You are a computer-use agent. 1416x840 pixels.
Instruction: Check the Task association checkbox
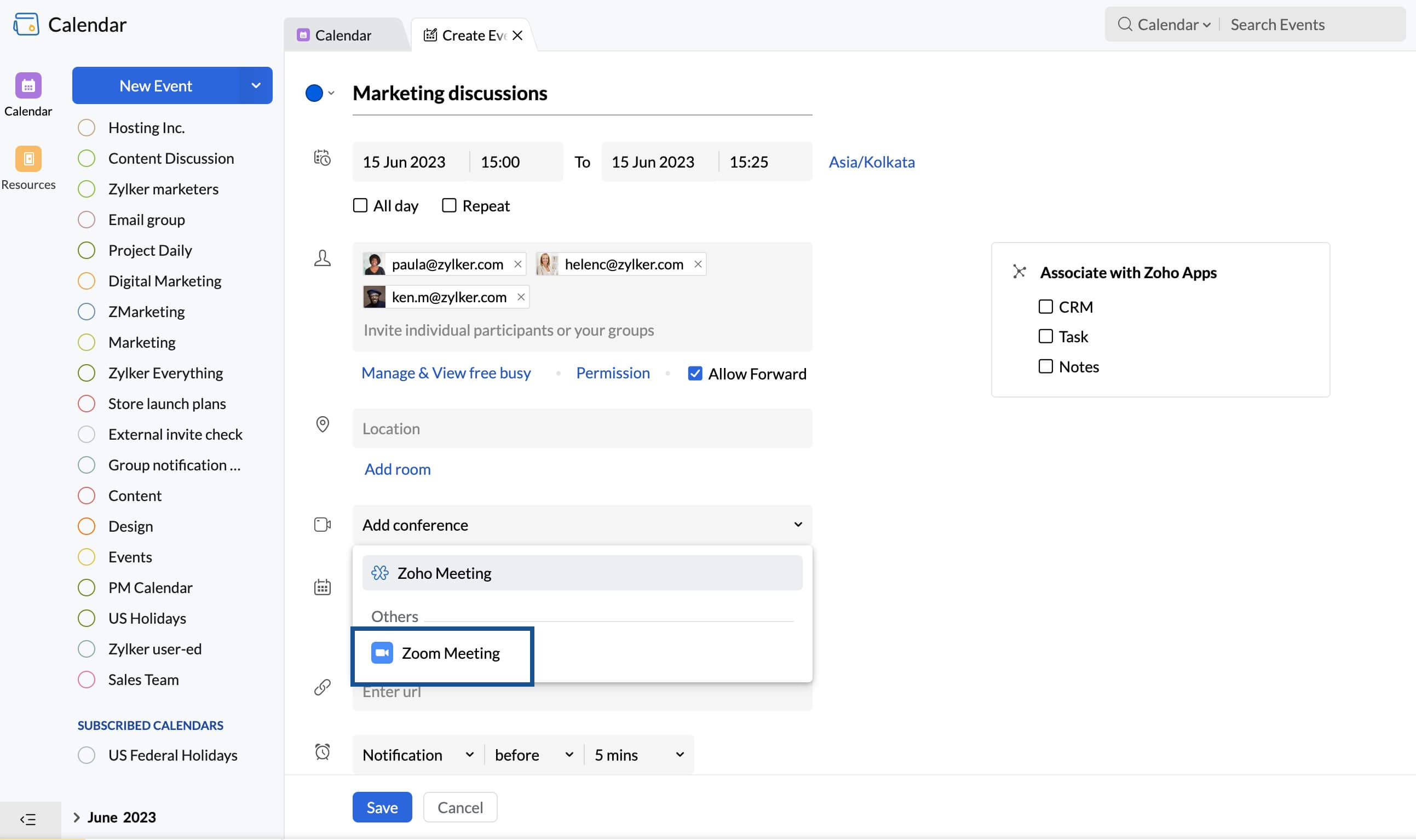point(1045,336)
